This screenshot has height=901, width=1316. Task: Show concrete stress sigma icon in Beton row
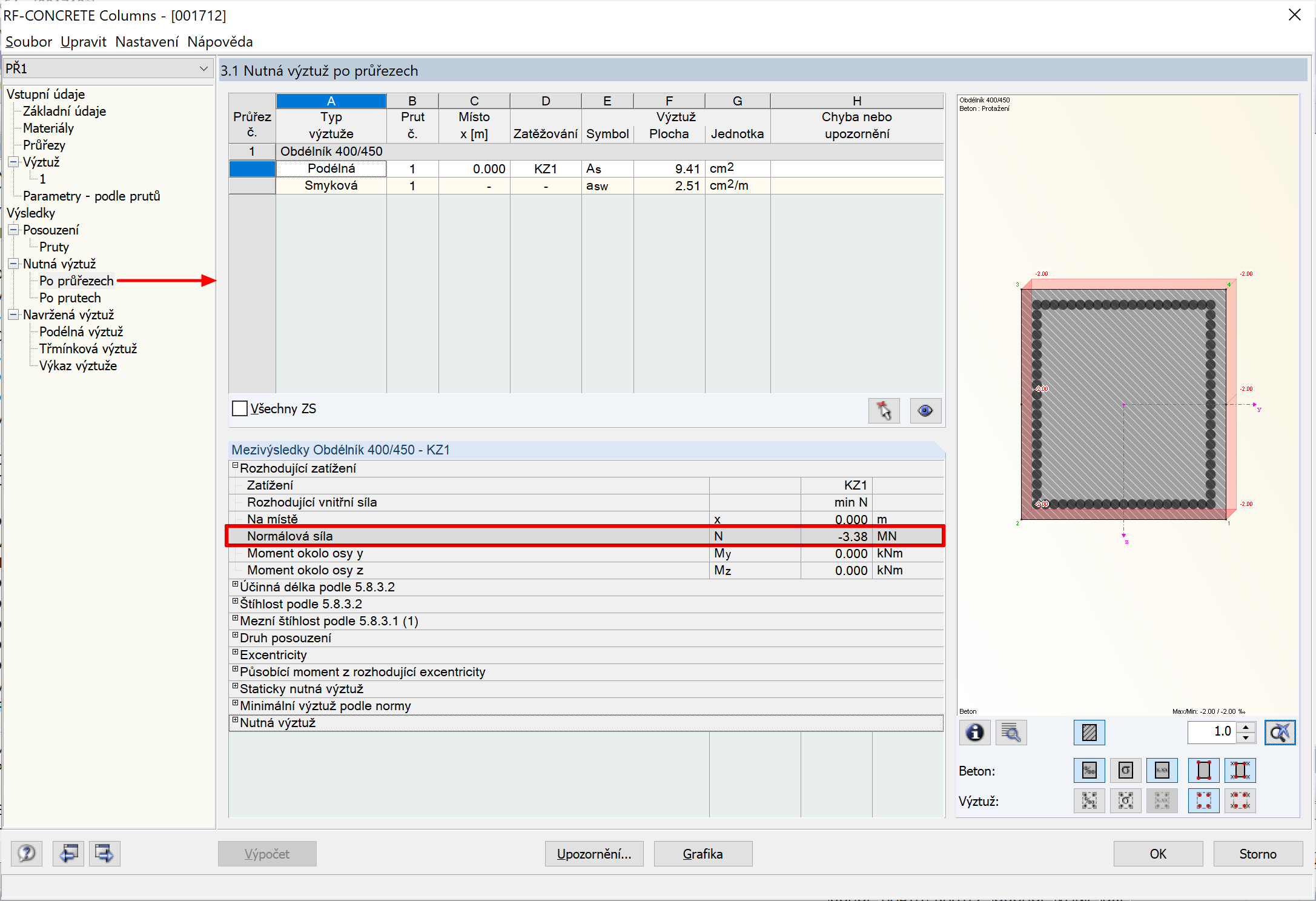1125,770
